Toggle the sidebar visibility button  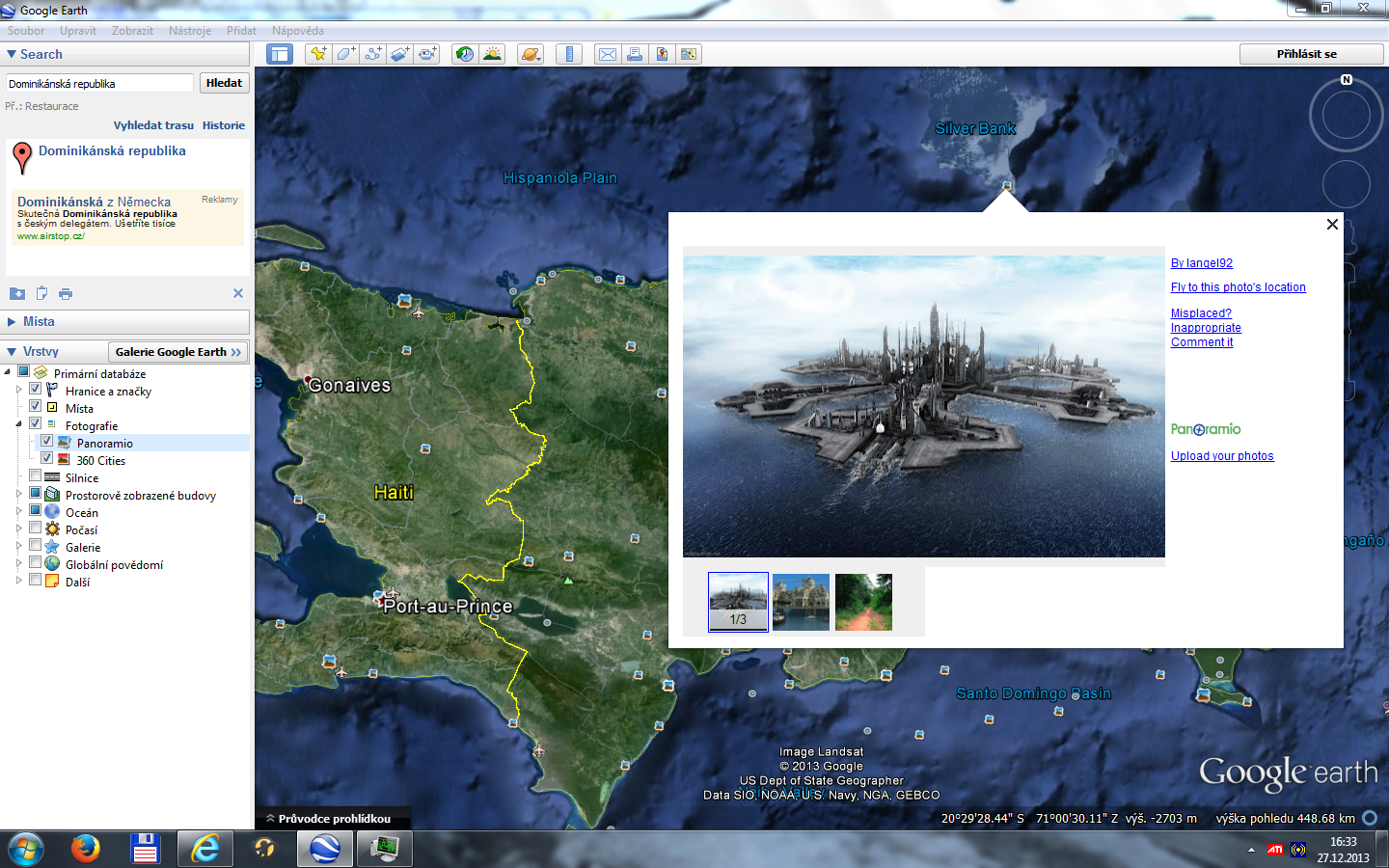280,54
